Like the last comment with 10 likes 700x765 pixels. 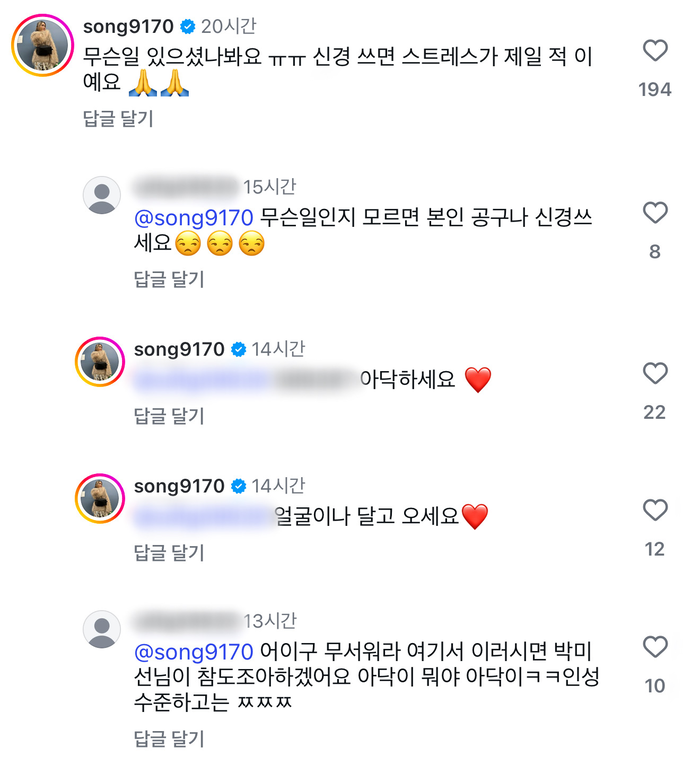(654, 646)
